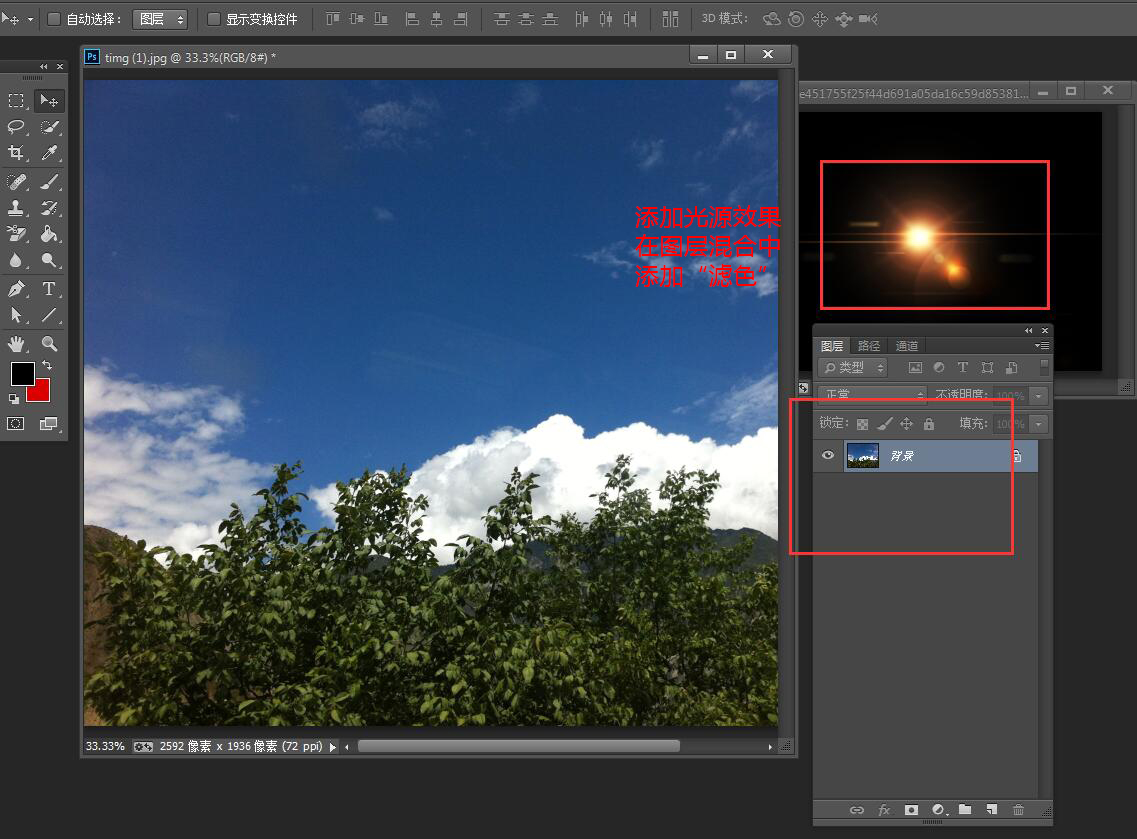Image resolution: width=1137 pixels, height=839 pixels.
Task: Change the screen mode
Action: click(49, 423)
